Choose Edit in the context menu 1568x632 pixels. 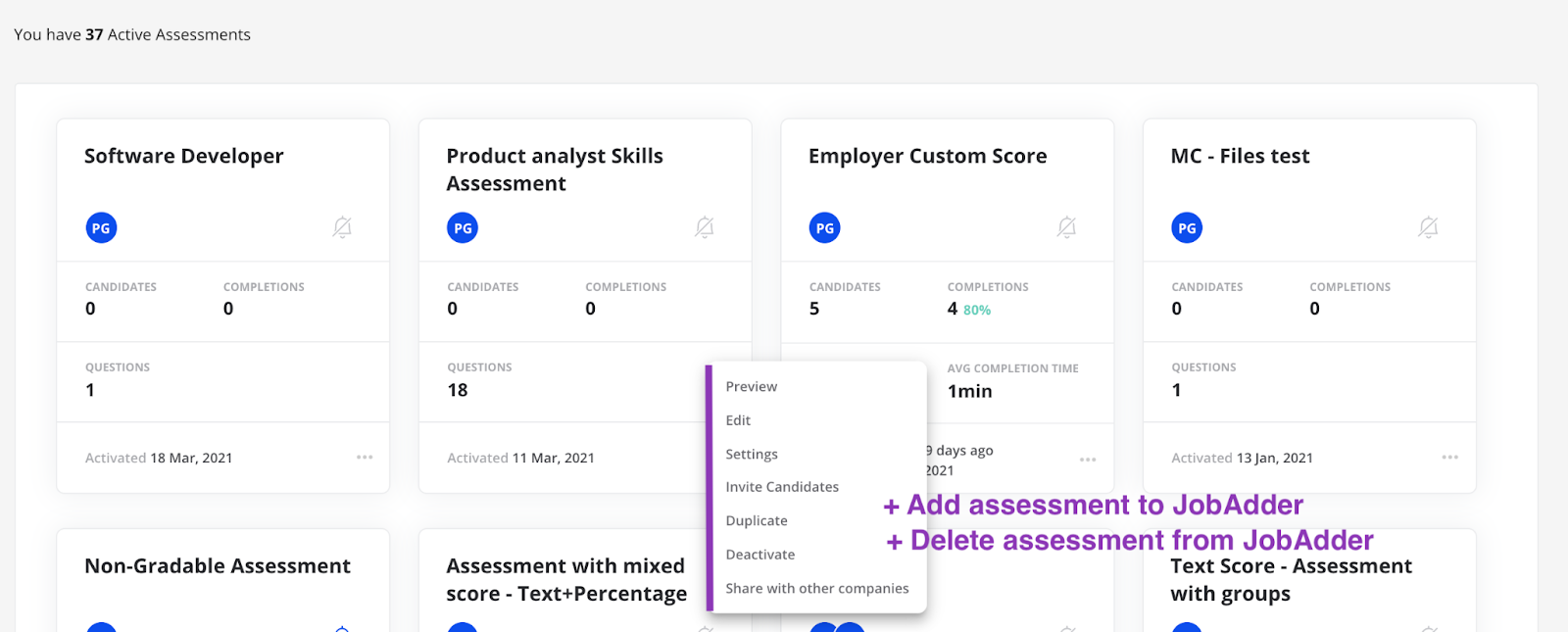738,420
